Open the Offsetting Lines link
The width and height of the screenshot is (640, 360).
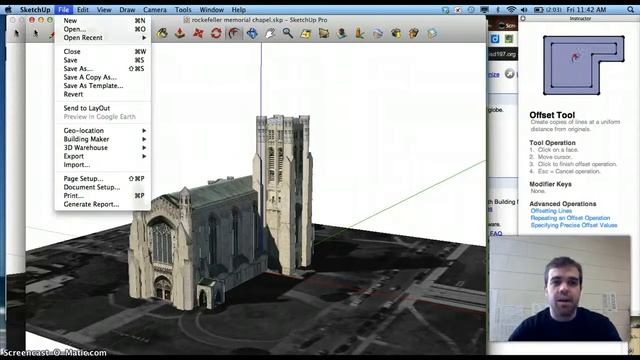point(551,211)
